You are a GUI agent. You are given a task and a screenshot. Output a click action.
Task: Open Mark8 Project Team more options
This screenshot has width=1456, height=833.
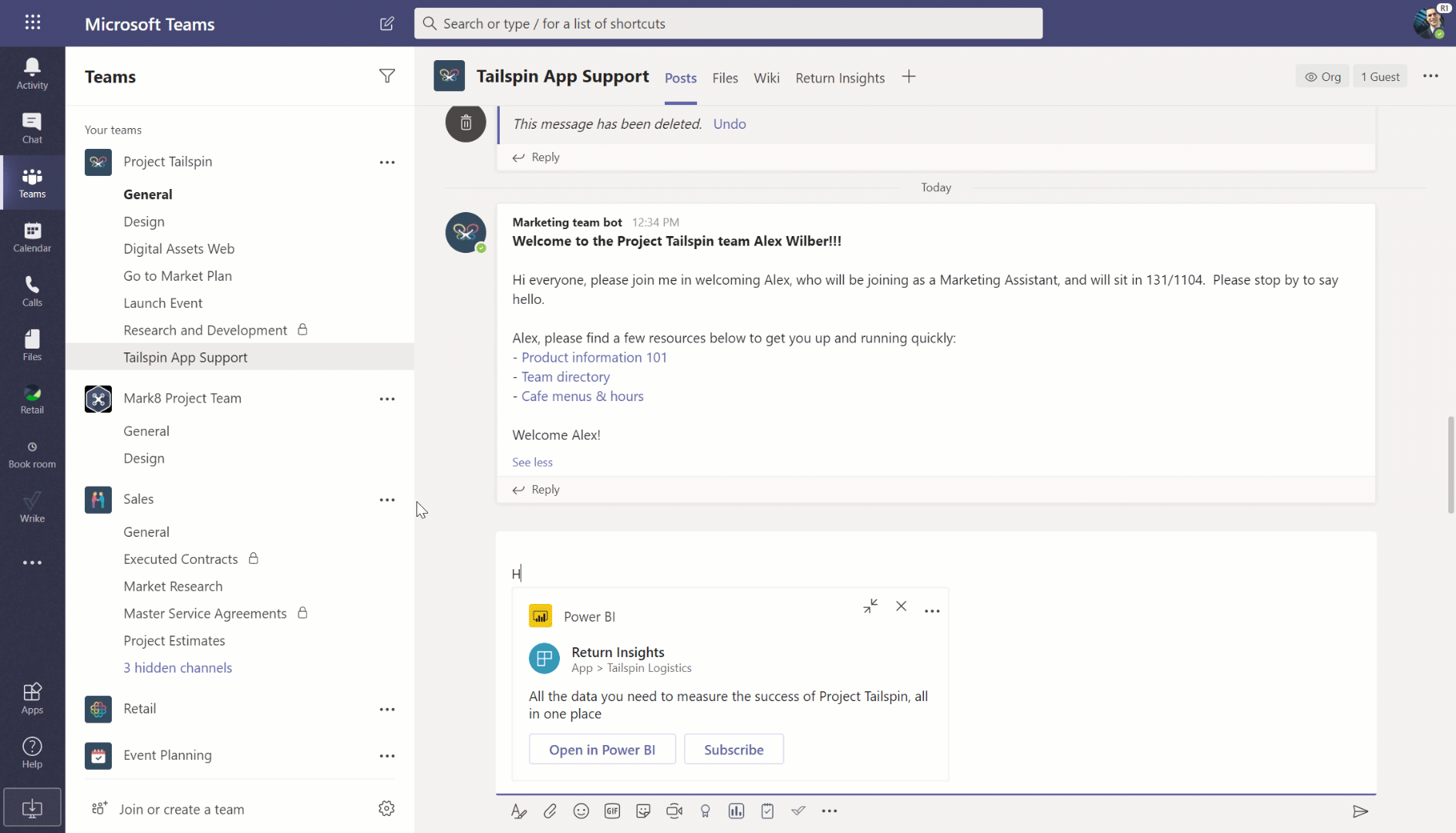(x=387, y=399)
